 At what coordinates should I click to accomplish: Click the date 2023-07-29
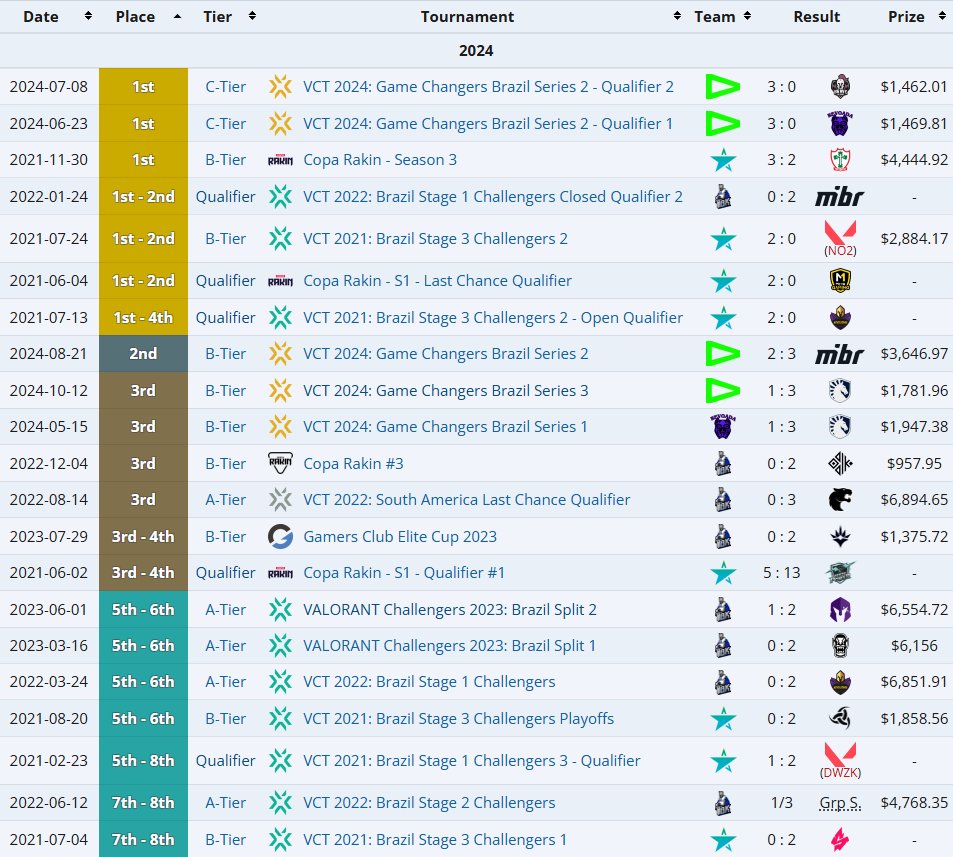coord(49,537)
